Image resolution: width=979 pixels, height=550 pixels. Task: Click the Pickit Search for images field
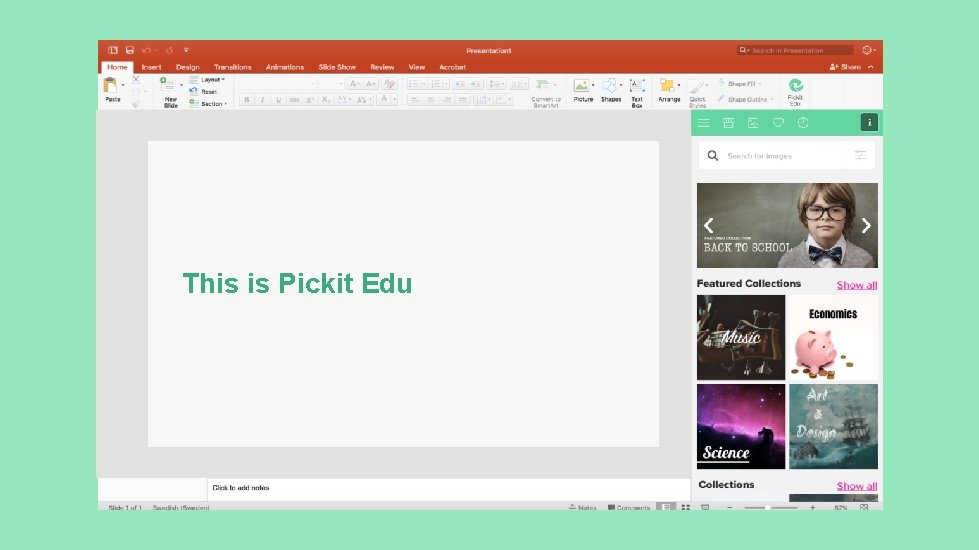(x=787, y=155)
